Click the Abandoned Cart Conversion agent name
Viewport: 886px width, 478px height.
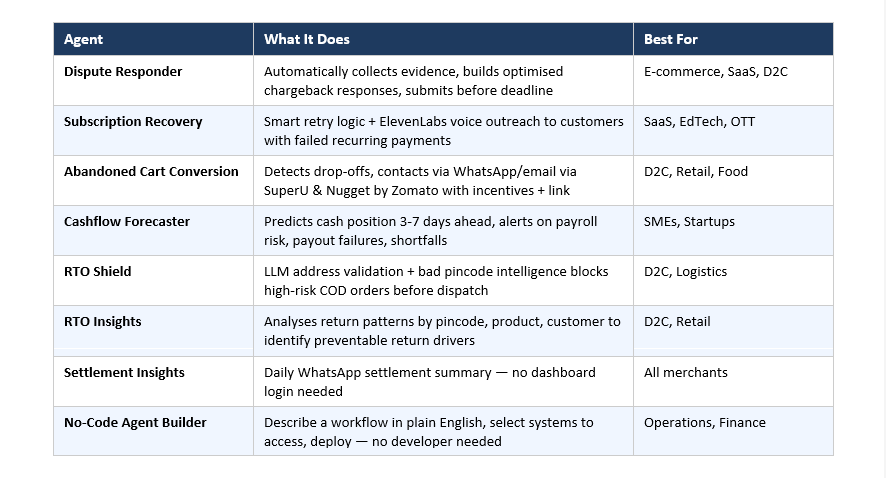151,172
